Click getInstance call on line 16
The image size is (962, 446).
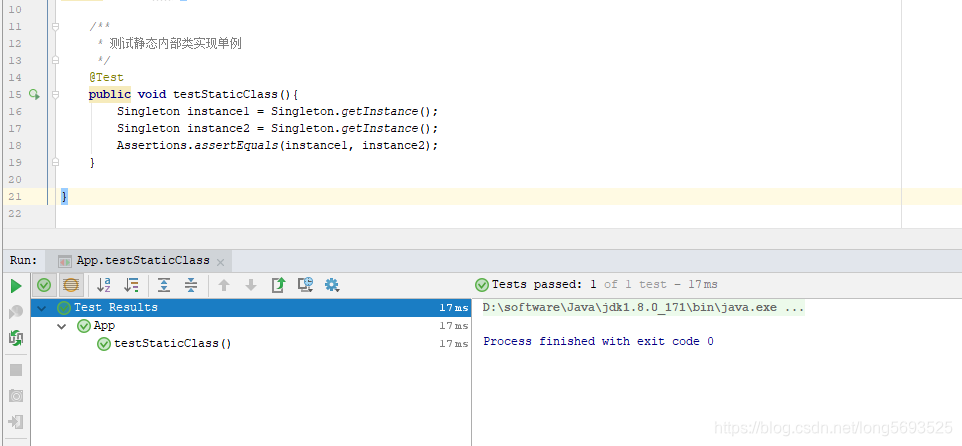point(380,112)
